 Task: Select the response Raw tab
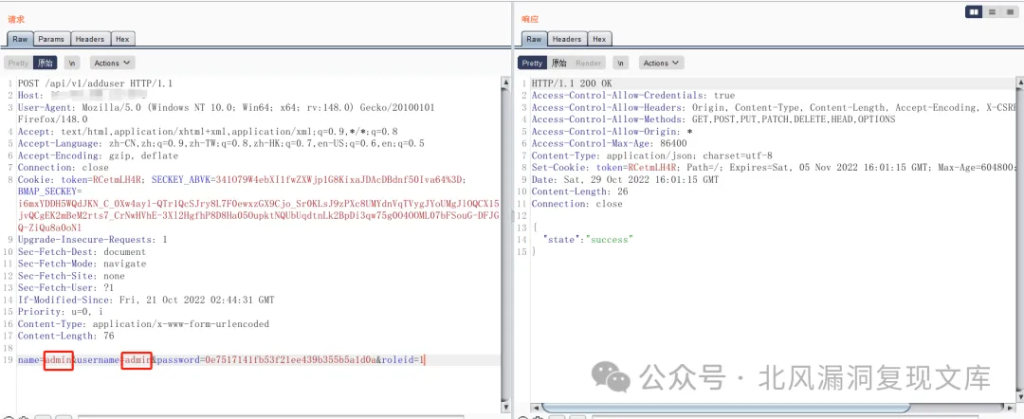pos(533,39)
